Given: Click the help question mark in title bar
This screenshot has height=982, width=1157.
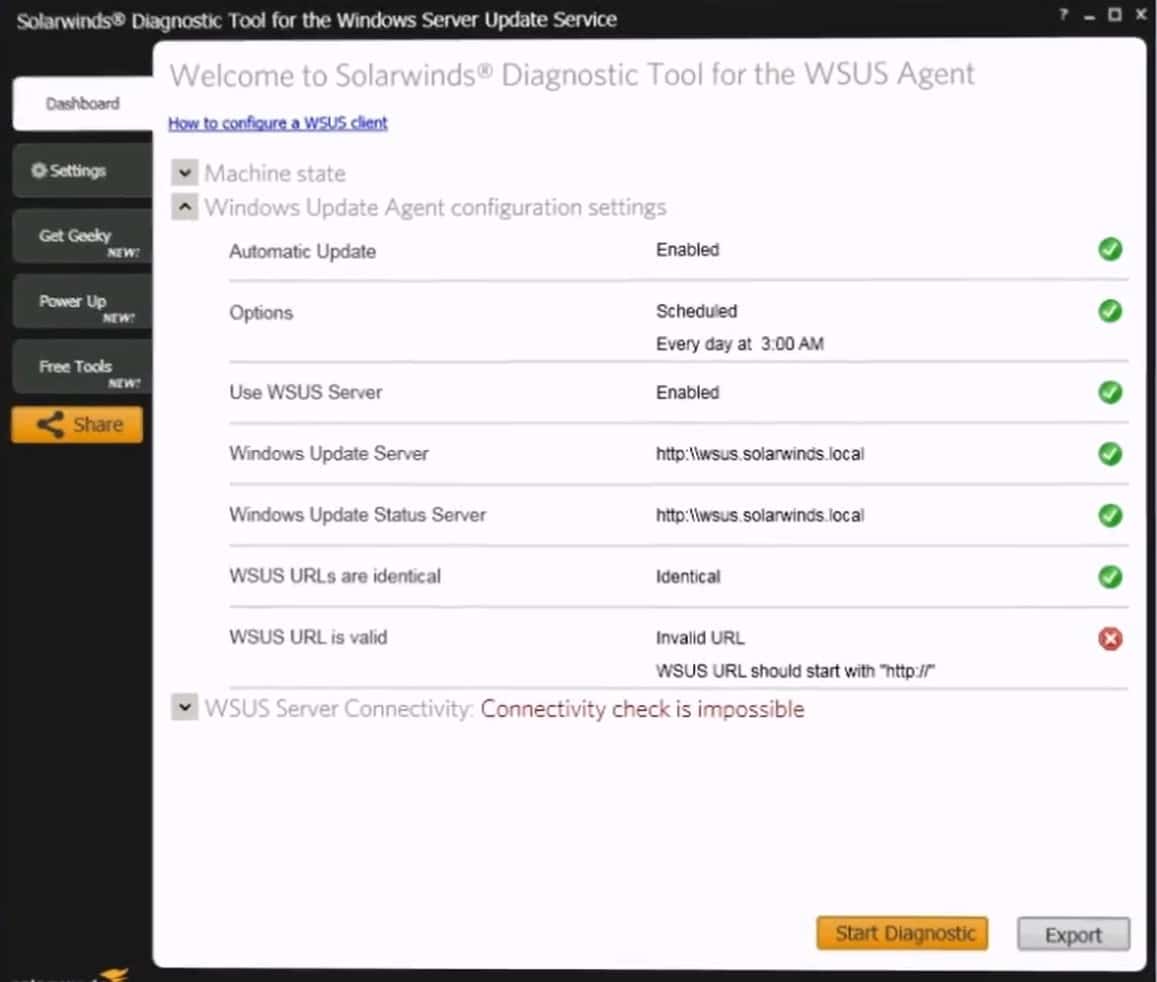Looking at the screenshot, I should (x=1063, y=14).
